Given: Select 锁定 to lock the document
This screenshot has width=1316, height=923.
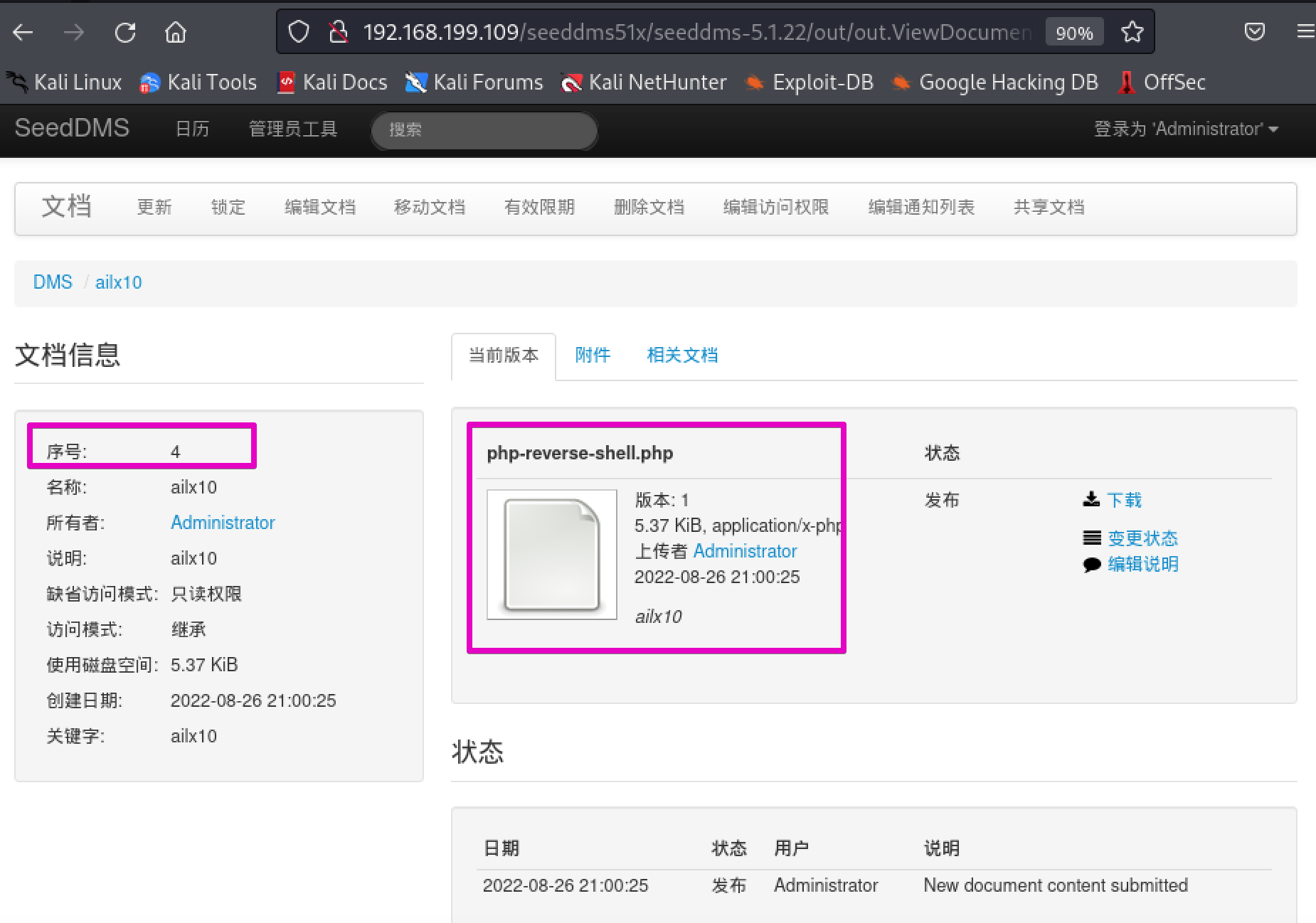Looking at the screenshot, I should coord(228,207).
